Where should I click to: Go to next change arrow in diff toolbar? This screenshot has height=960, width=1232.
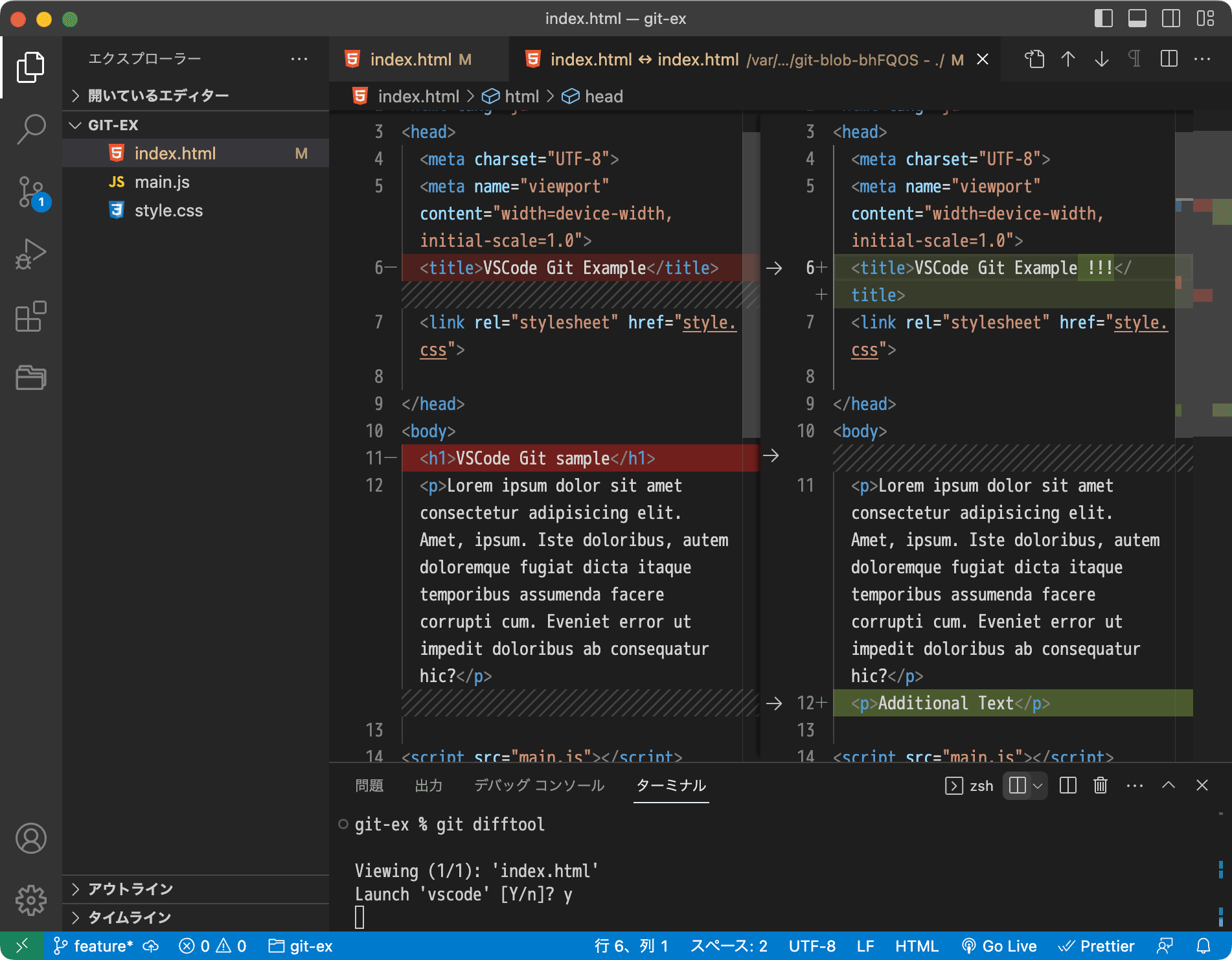1101,60
